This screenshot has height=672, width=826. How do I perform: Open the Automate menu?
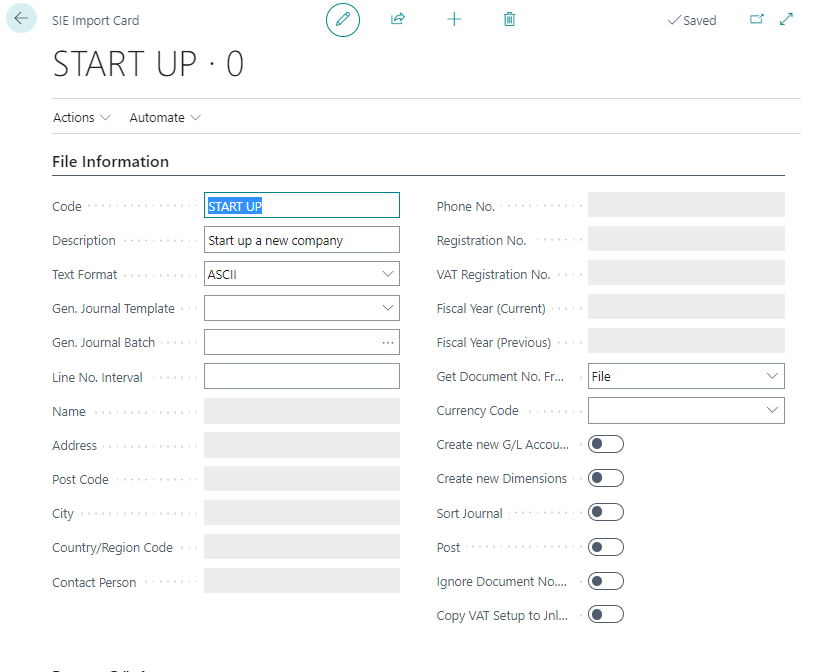coord(165,117)
